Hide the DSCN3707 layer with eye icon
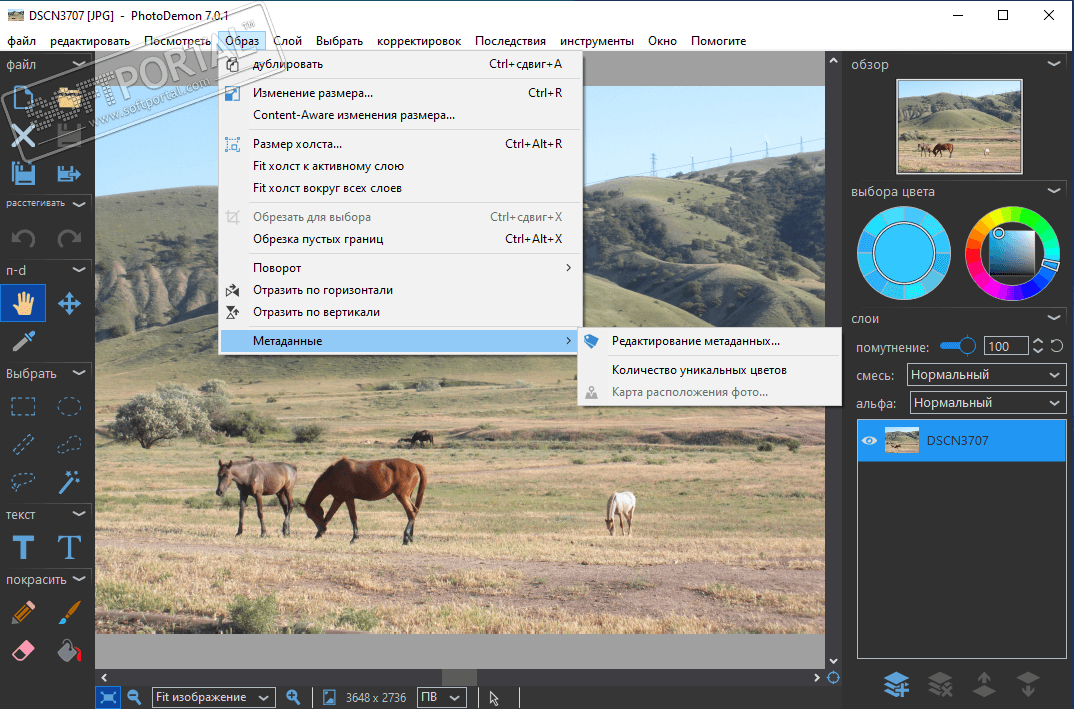 (869, 440)
